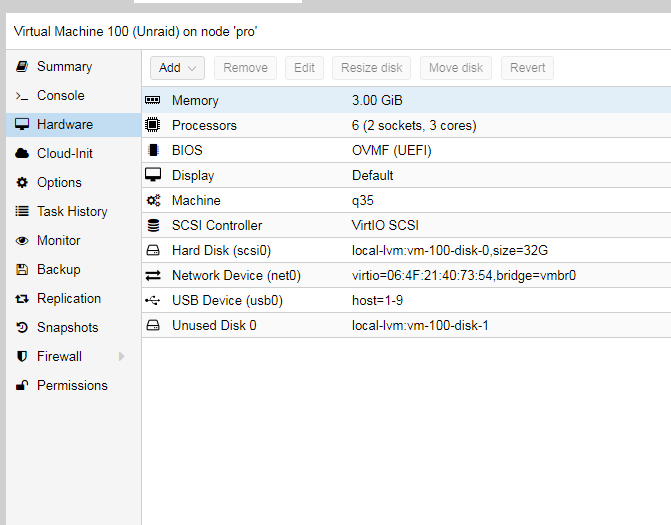Click the Options gear icon
This screenshot has height=525, width=671.
coord(22,183)
